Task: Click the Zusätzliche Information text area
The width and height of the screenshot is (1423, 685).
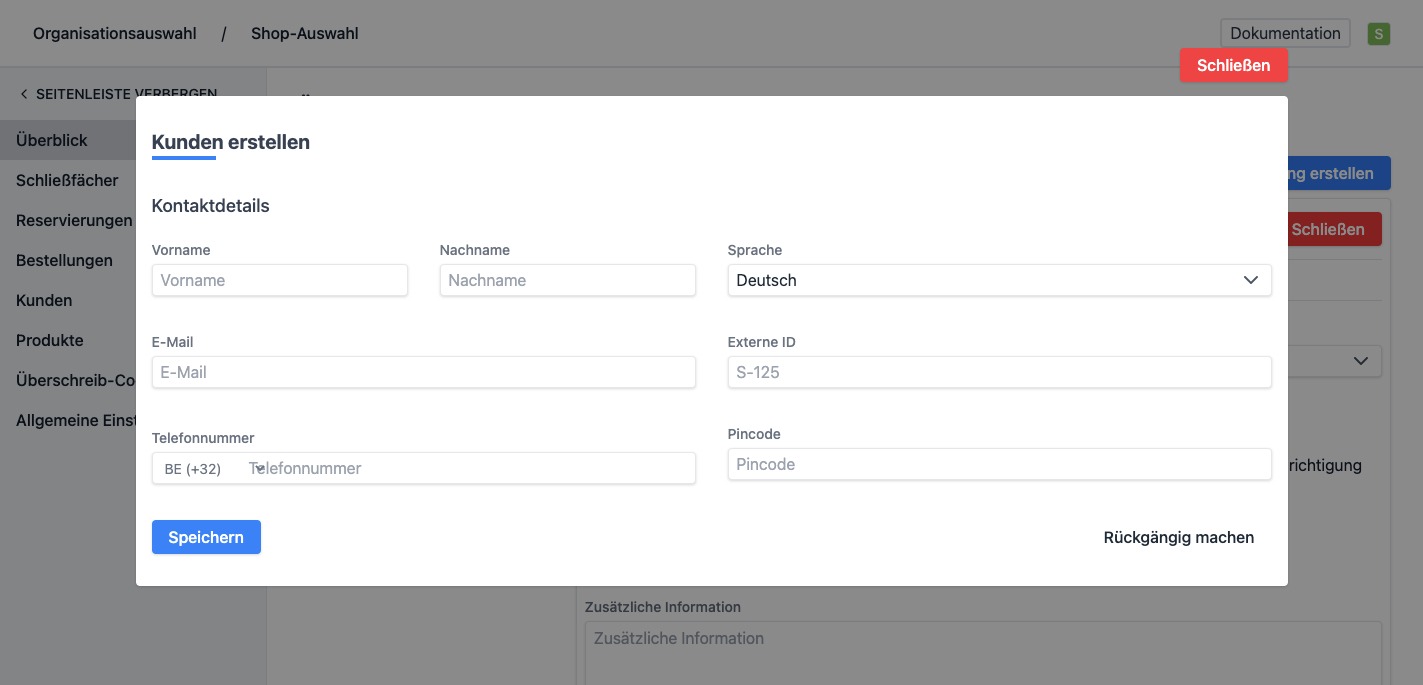Action: [x=982, y=650]
